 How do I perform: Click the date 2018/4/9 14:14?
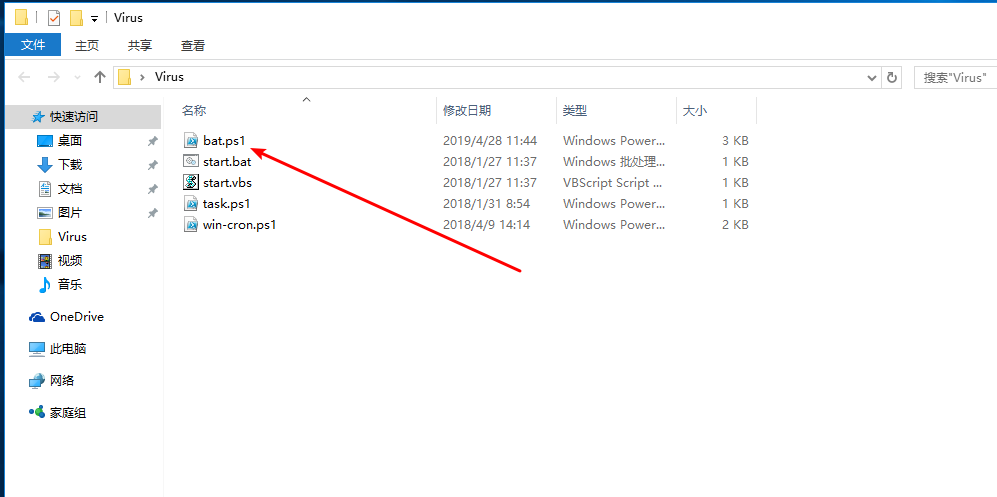(x=486, y=224)
